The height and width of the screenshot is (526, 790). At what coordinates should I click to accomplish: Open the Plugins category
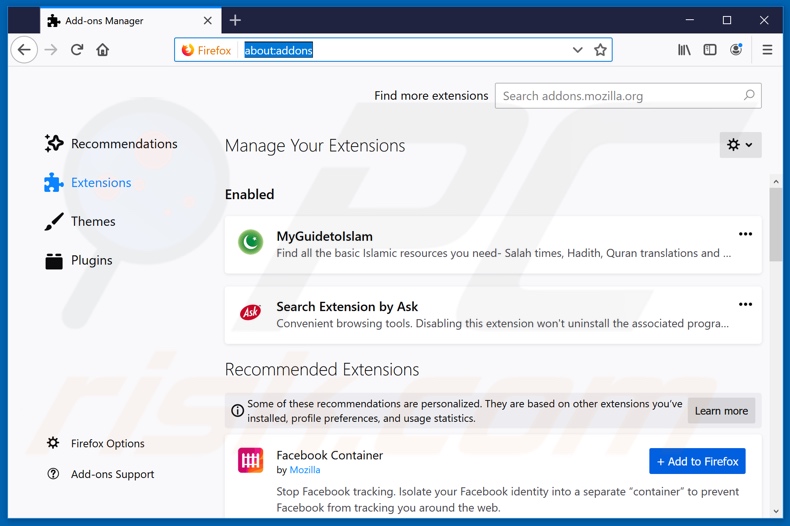[x=79, y=260]
